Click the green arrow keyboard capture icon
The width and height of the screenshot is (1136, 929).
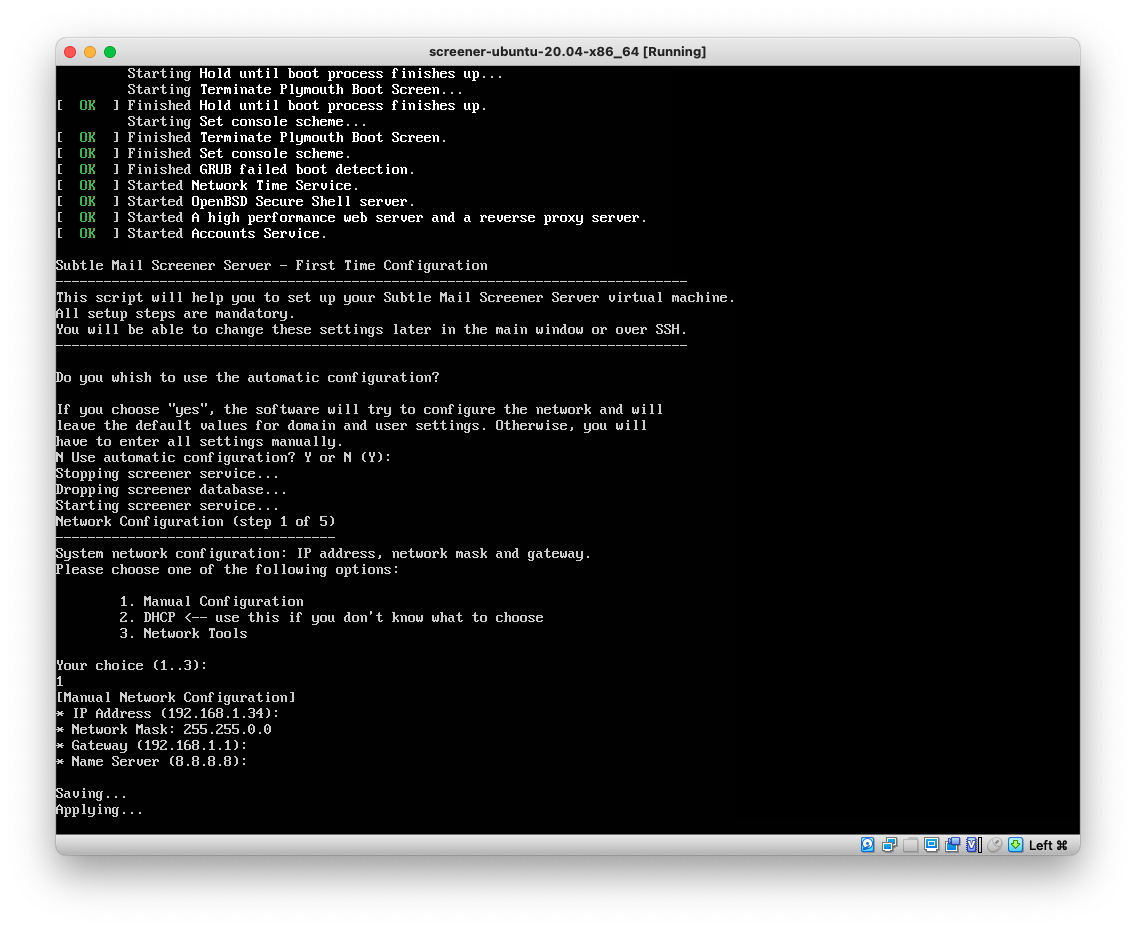click(x=1015, y=845)
